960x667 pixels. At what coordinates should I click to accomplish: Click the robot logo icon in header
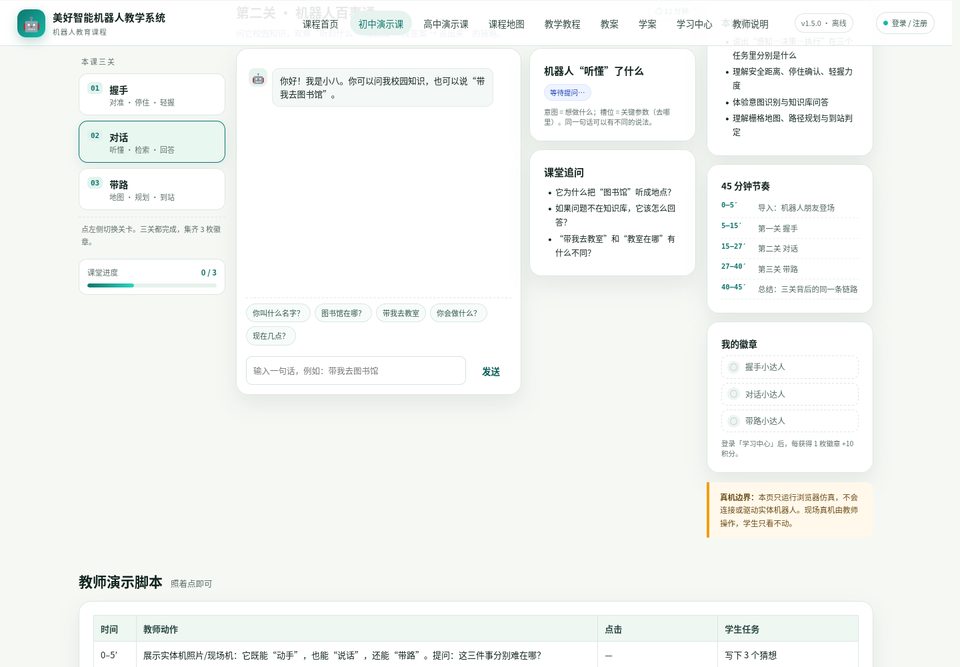[x=31, y=23]
